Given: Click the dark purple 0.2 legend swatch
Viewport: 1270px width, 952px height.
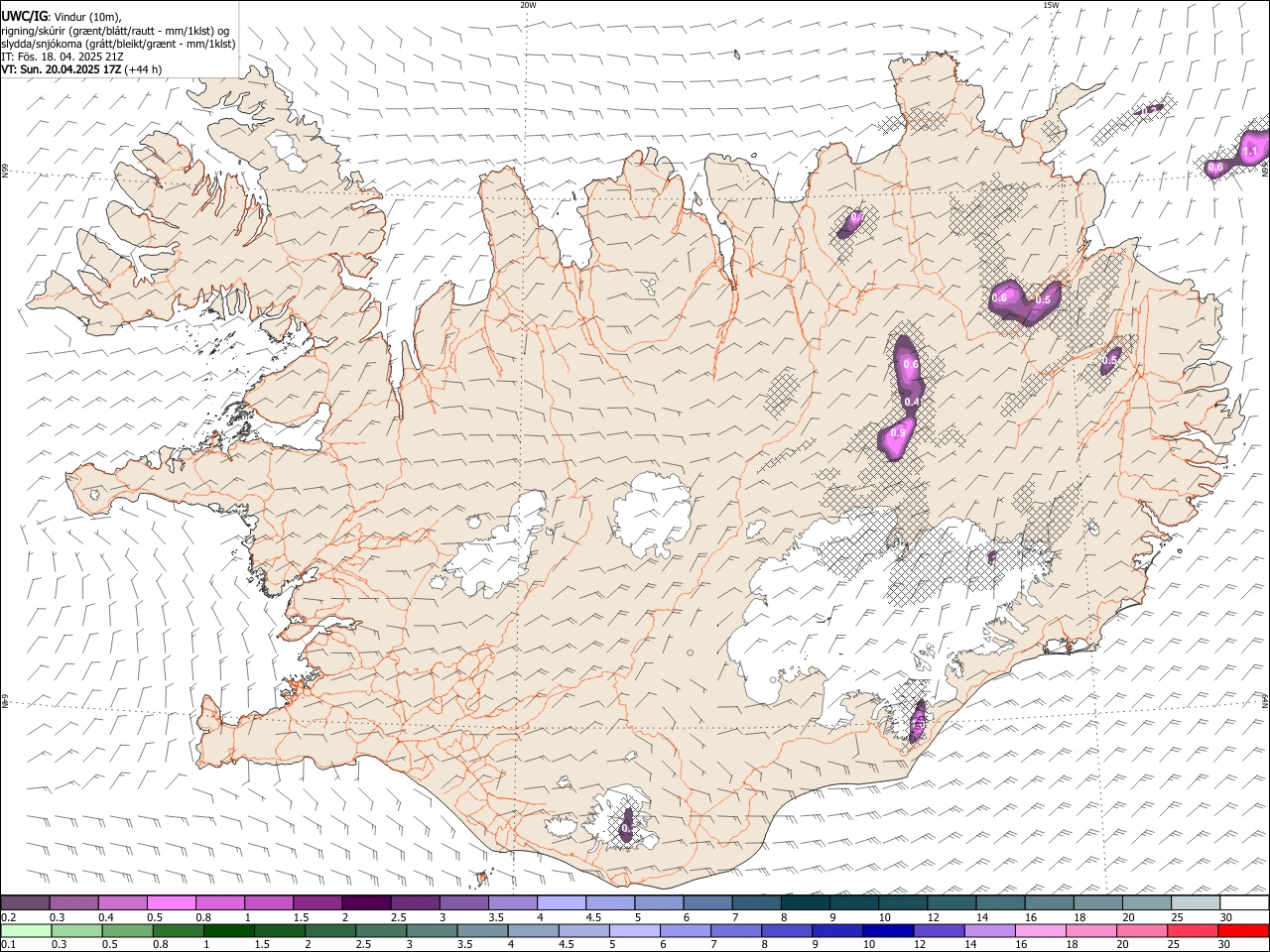Looking at the screenshot, I should (x=25, y=903).
